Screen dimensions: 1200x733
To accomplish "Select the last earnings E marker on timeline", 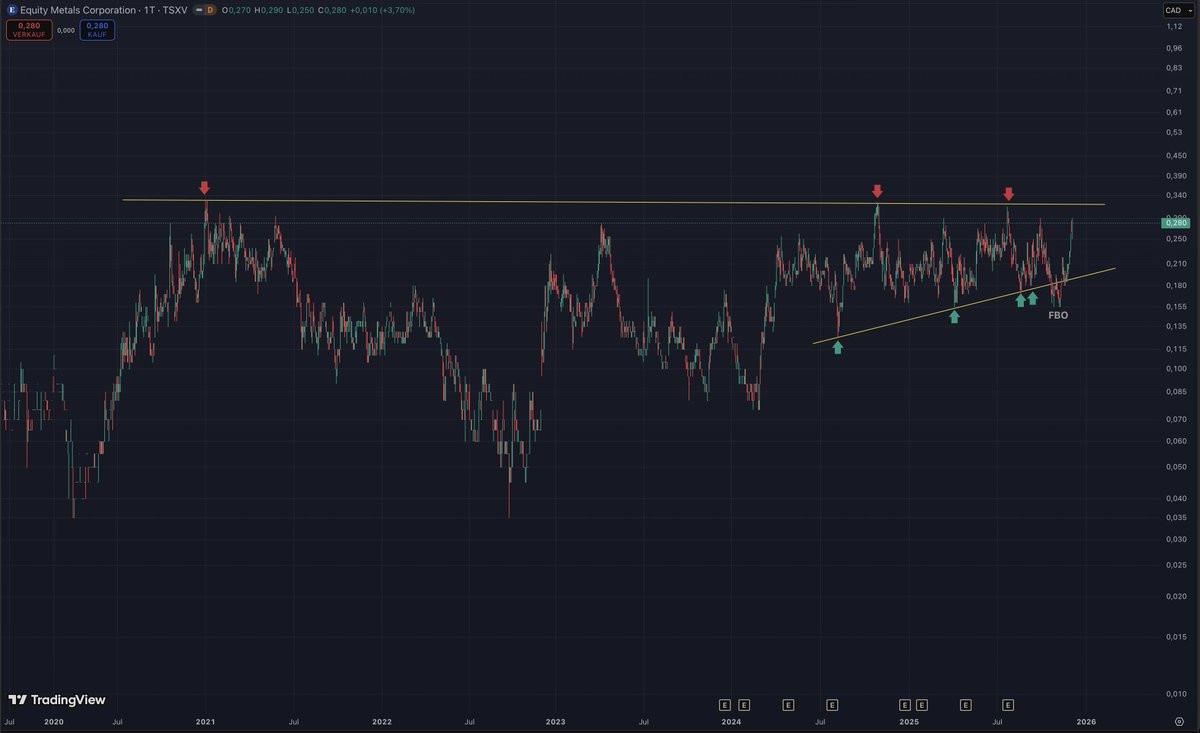I will [1008, 704].
